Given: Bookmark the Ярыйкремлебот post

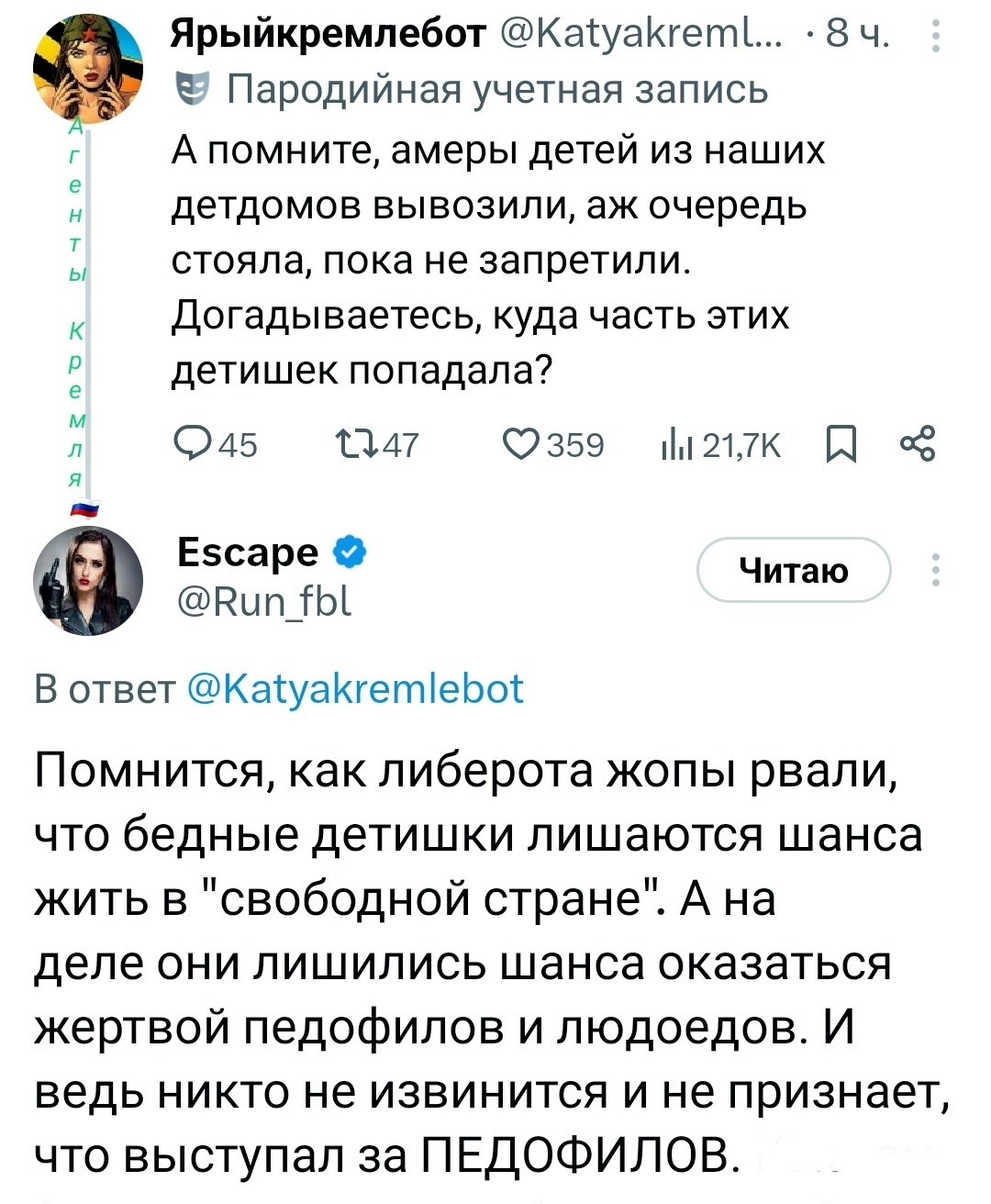Looking at the screenshot, I should point(841,446).
